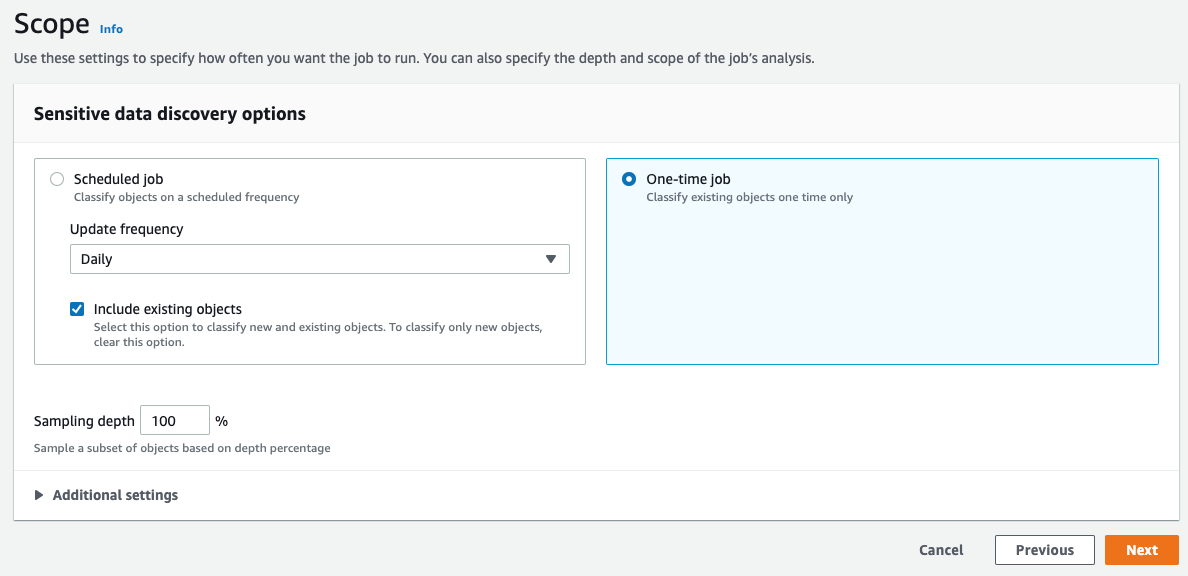Screen dimensions: 1188x576
Task: Click the Update frequency dropdown arrow icon
Action: click(550, 259)
